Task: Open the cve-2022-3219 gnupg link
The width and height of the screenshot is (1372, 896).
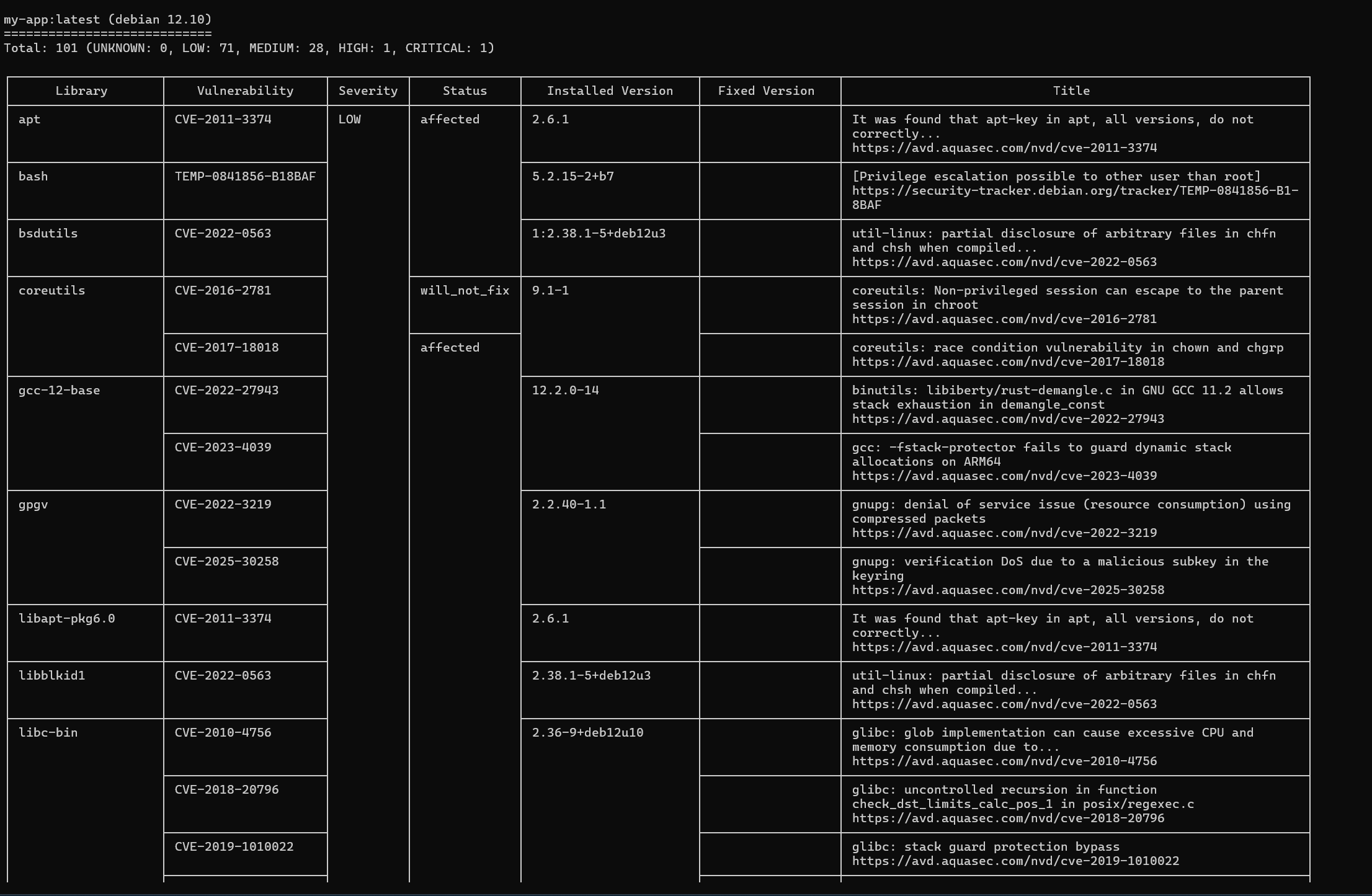Action: click(1004, 533)
